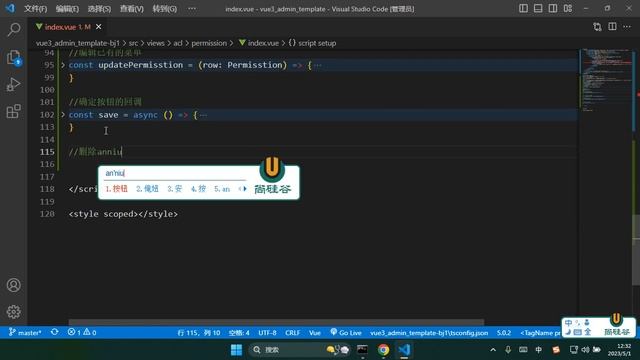Click tsconfig.json status bar entry
The image size is (640, 360).
(x=429, y=333)
